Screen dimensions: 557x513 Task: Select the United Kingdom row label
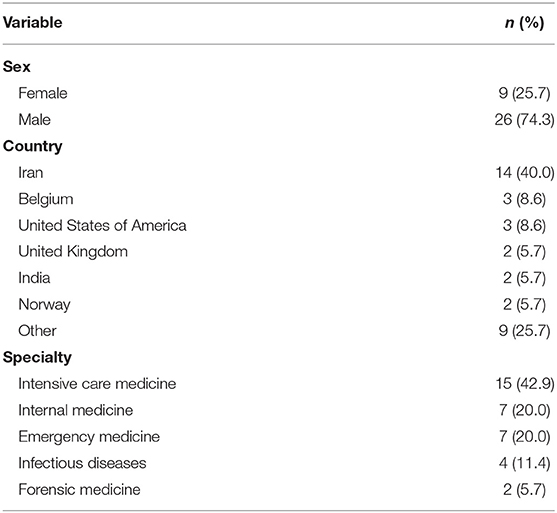pos(73,252)
